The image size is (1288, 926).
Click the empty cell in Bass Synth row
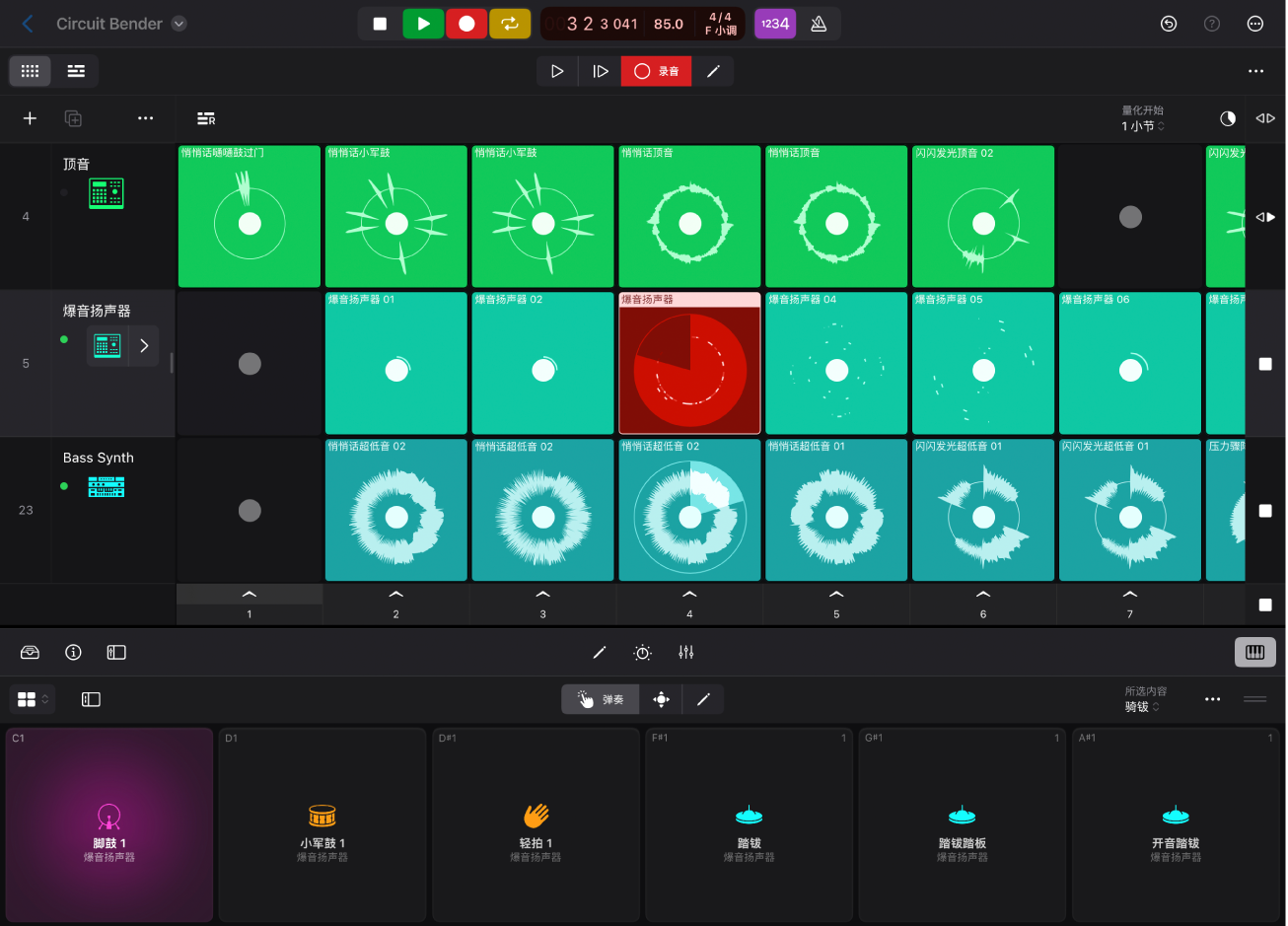[x=250, y=510]
